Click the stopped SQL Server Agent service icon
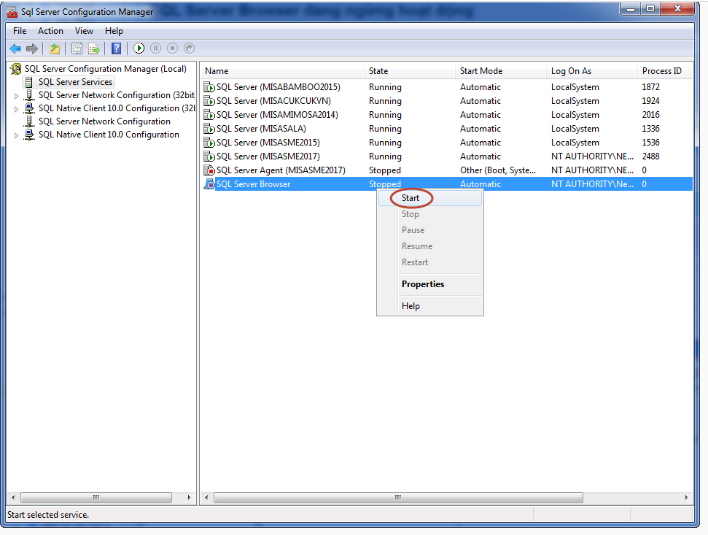This screenshot has width=708, height=535. pos(209,170)
